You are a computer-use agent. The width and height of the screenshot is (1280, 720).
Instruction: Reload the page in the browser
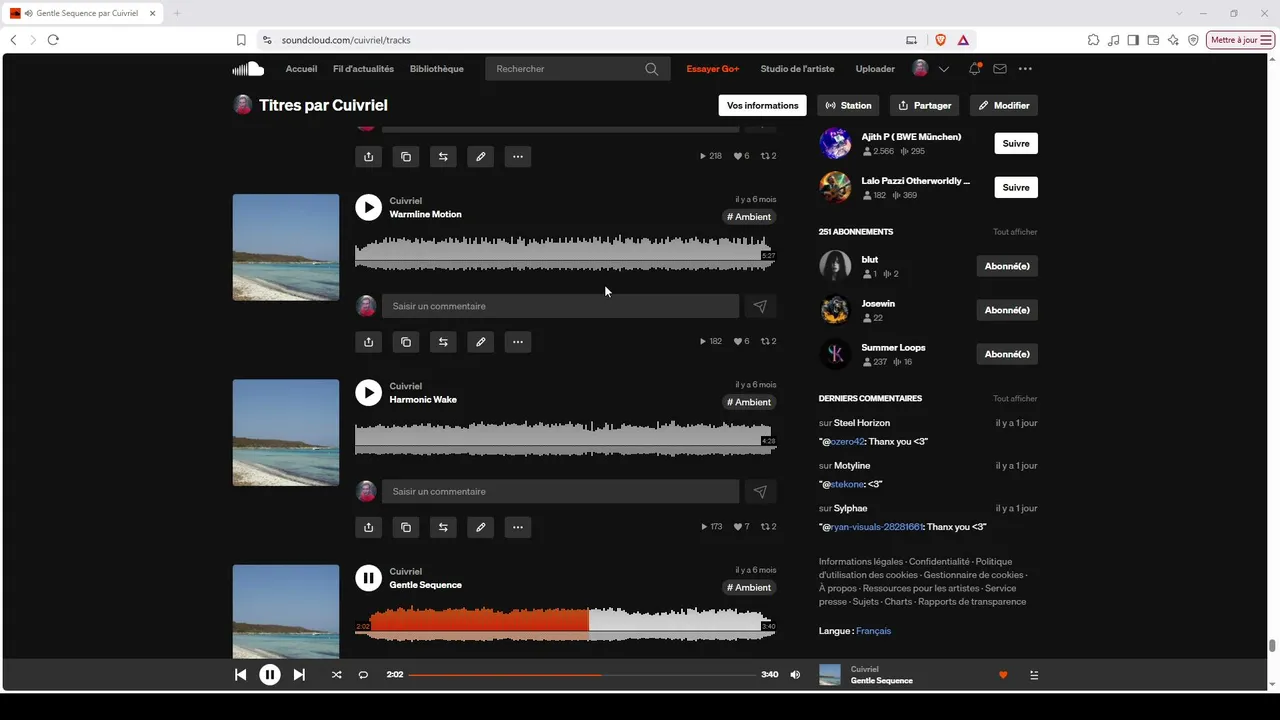[53, 40]
